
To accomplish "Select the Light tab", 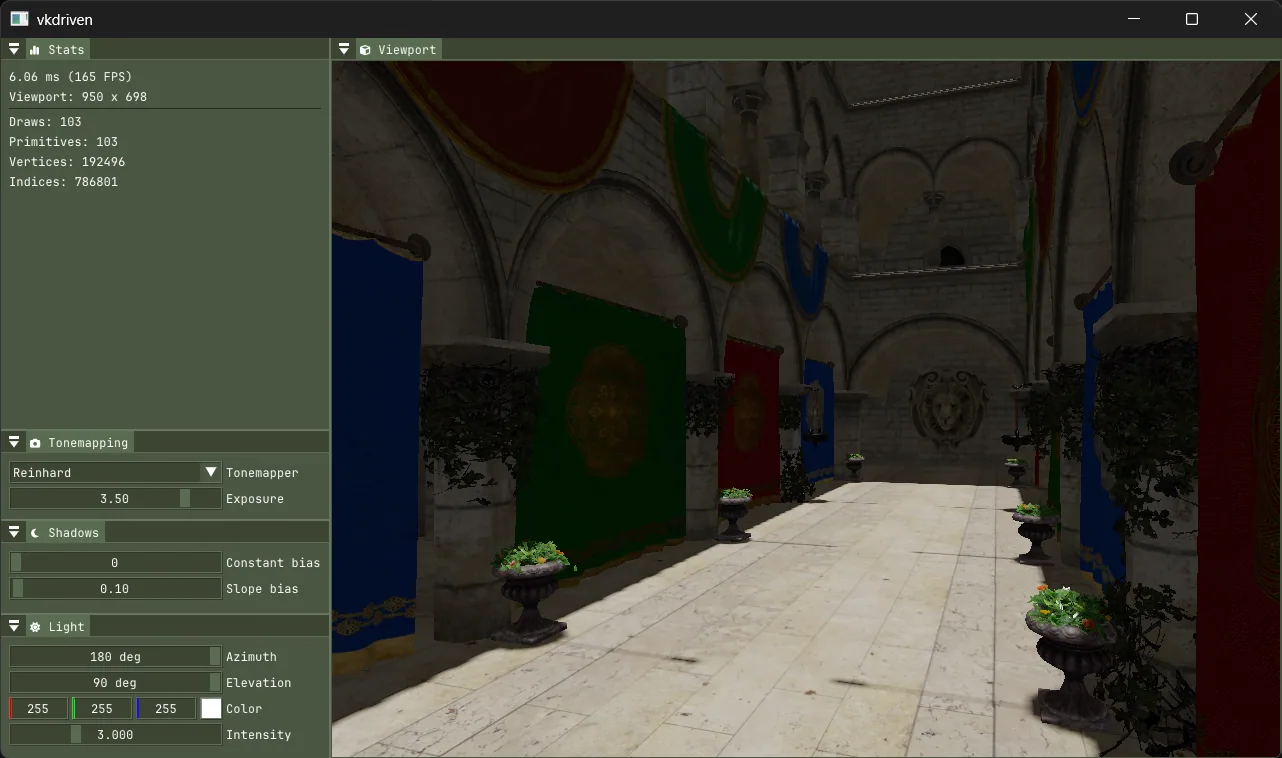I will tap(58, 626).
